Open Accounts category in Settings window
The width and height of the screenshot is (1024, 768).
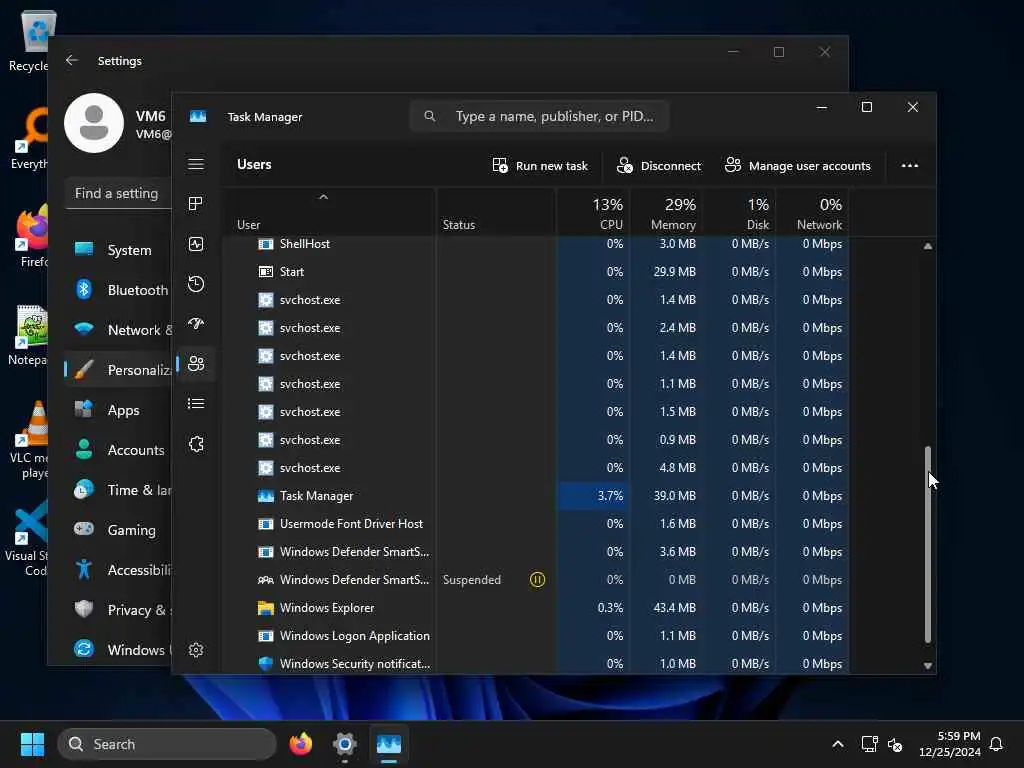point(120,450)
